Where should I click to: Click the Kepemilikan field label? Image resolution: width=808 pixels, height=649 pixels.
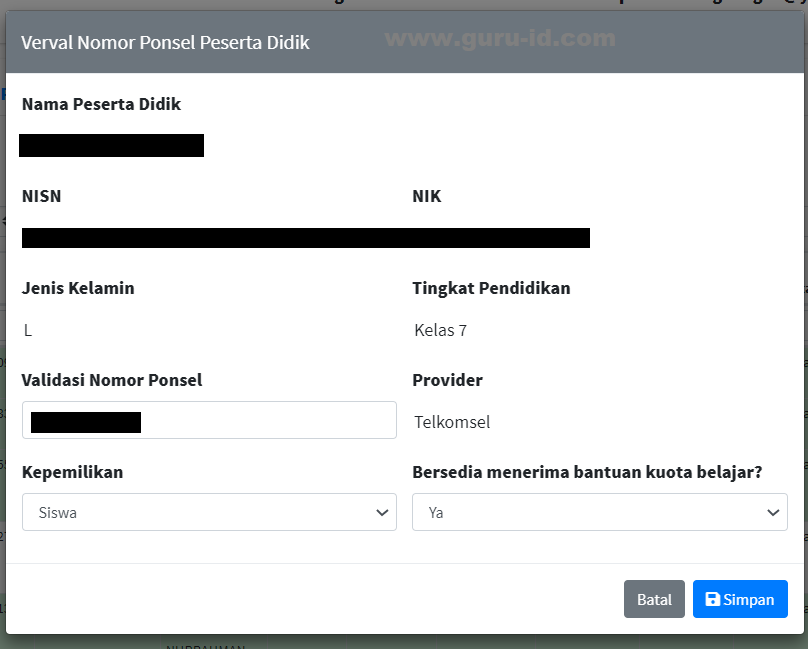(72, 472)
